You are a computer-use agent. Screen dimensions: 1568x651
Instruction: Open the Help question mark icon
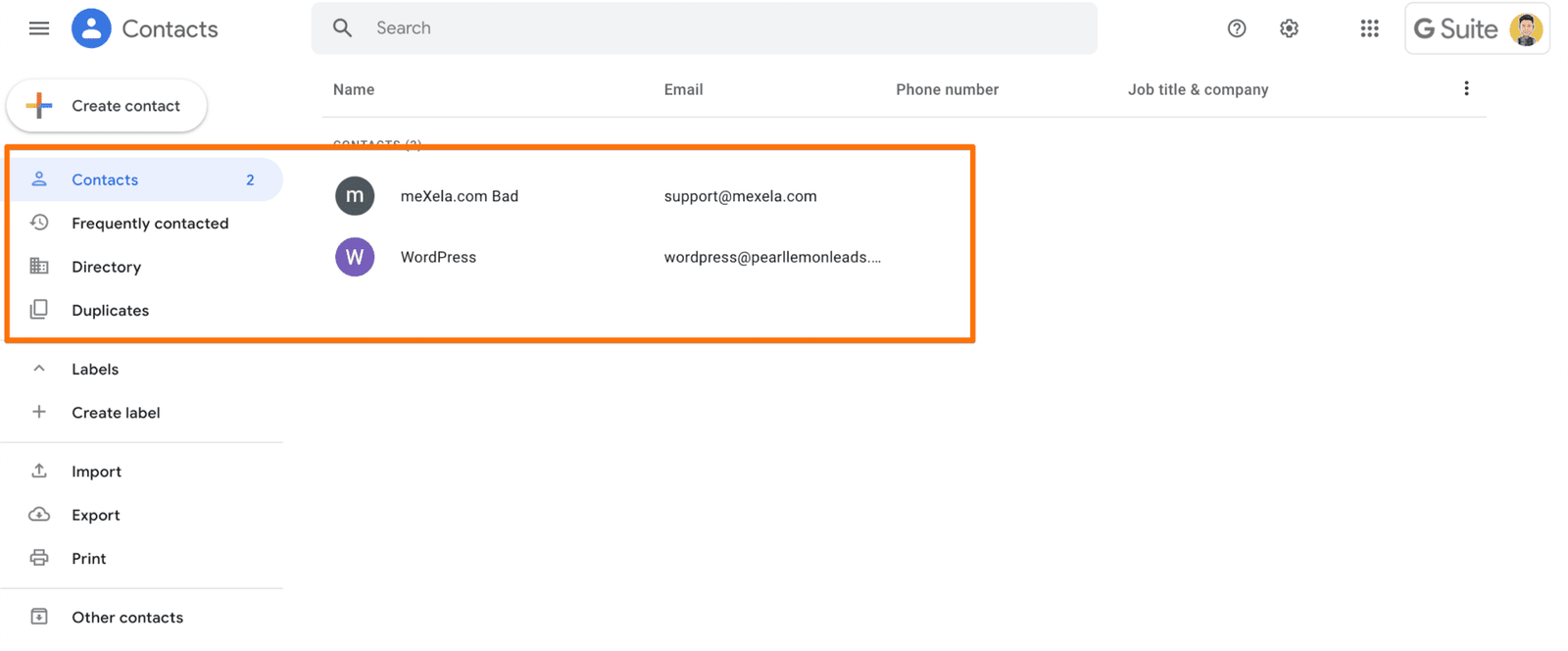(x=1237, y=28)
